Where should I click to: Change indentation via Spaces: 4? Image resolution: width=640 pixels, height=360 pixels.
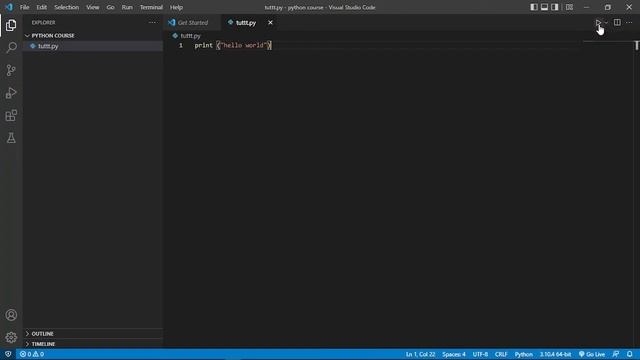[x=453, y=354]
